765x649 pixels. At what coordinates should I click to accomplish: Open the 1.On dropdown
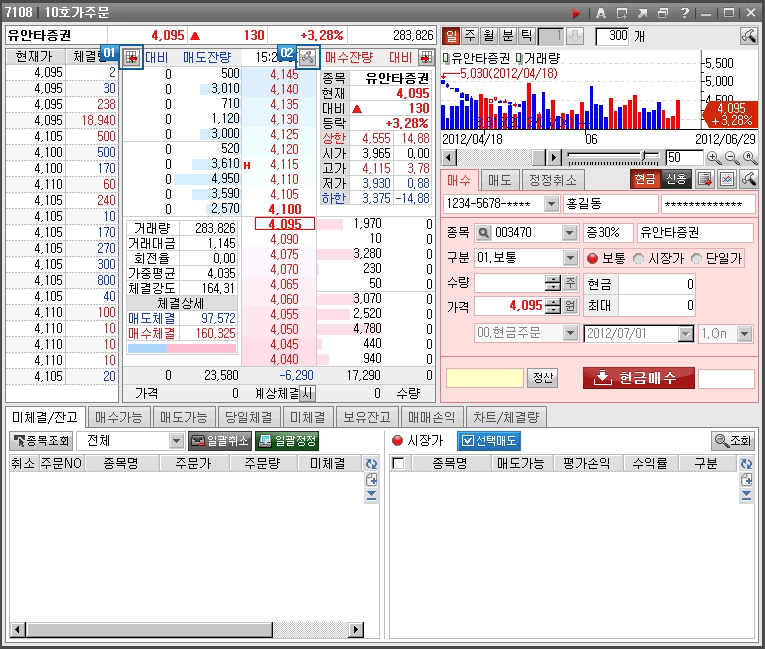[x=744, y=334]
